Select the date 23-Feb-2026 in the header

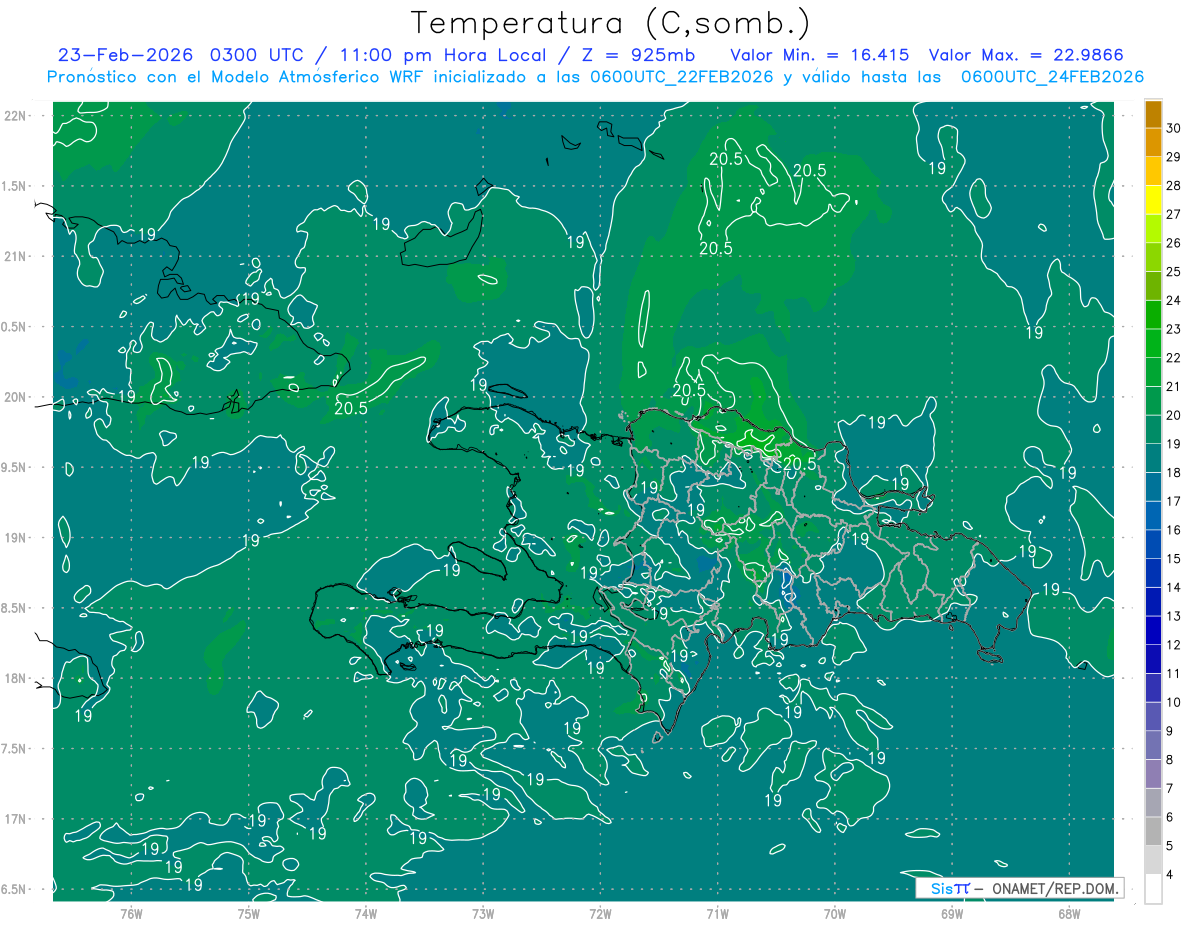click(x=127, y=55)
